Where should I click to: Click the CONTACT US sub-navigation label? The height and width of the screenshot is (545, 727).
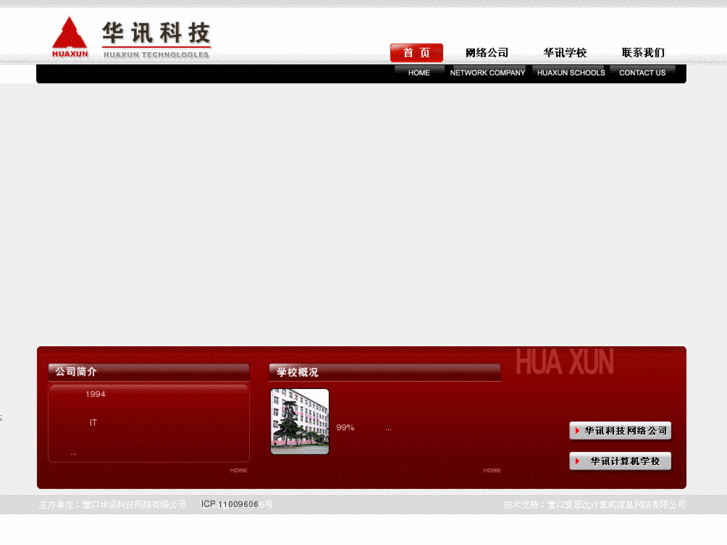click(642, 73)
